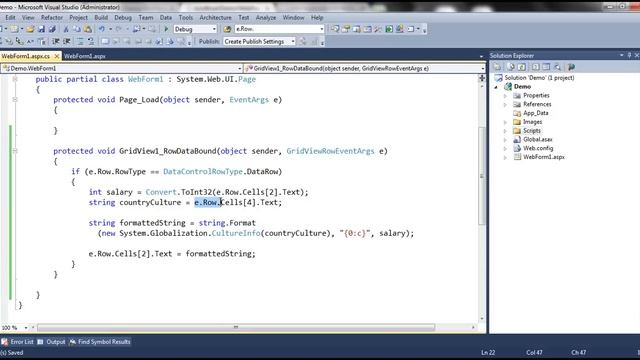Image resolution: width=640 pixels, height=360 pixels.
Task: Expand the Properties folder node
Action: pos(505,96)
